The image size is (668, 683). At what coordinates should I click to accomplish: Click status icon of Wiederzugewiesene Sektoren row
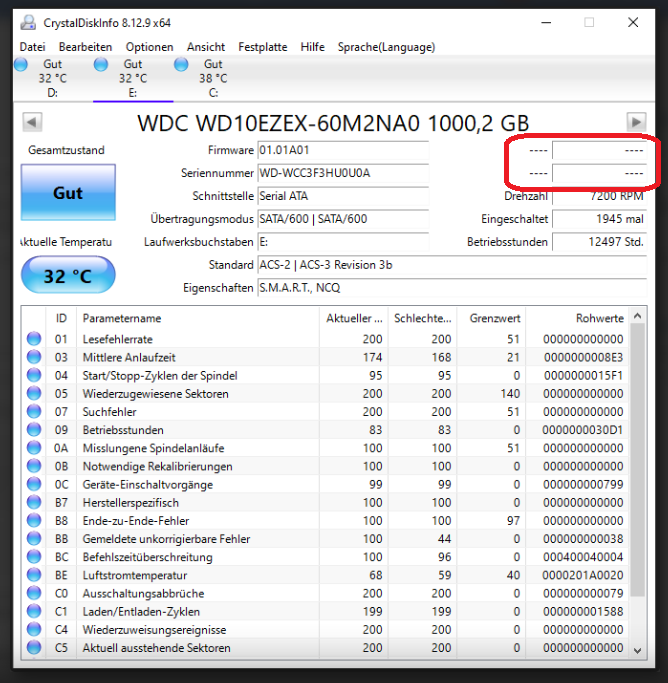(34, 393)
